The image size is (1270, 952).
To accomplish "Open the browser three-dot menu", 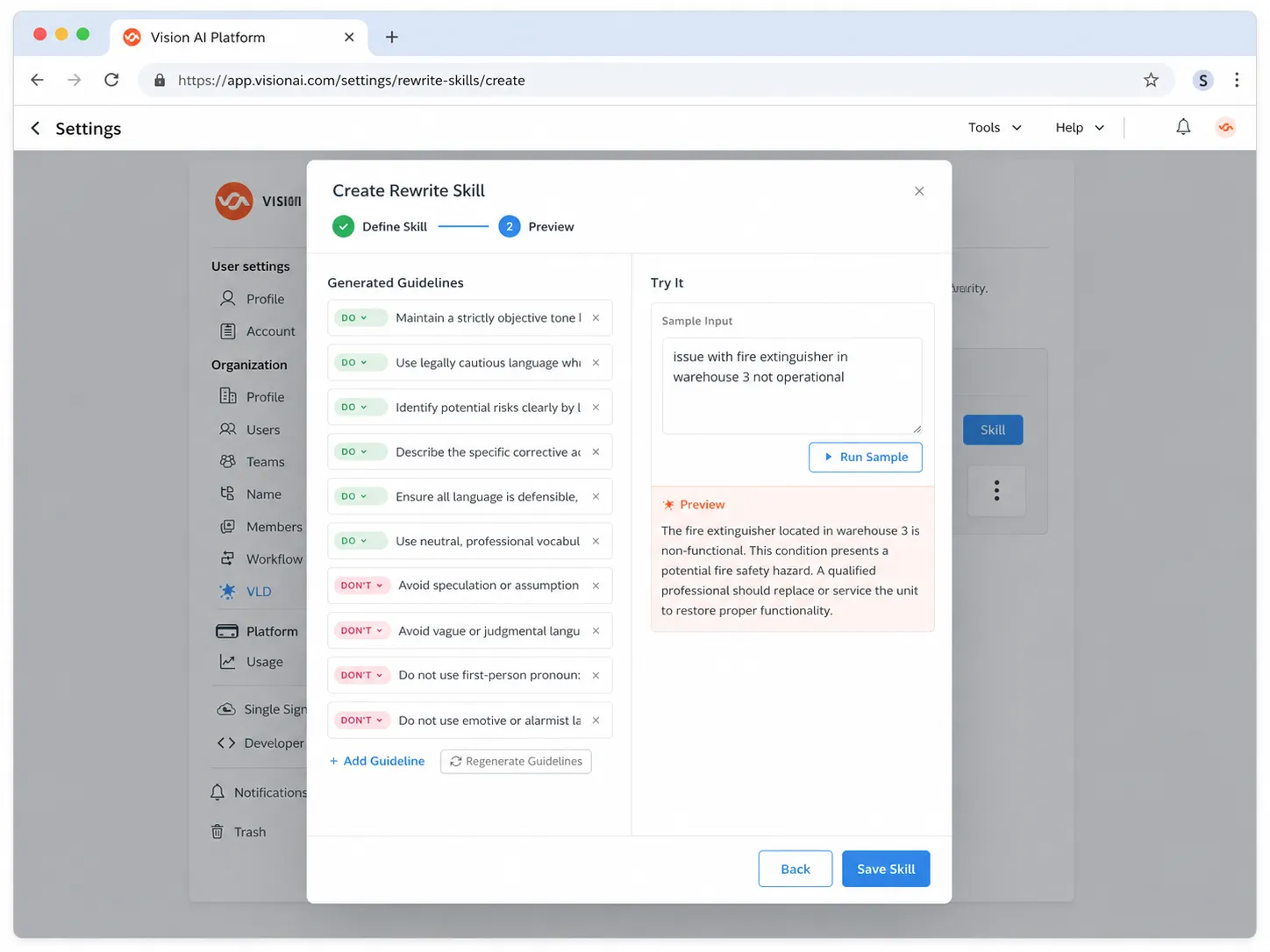I will [1237, 81].
